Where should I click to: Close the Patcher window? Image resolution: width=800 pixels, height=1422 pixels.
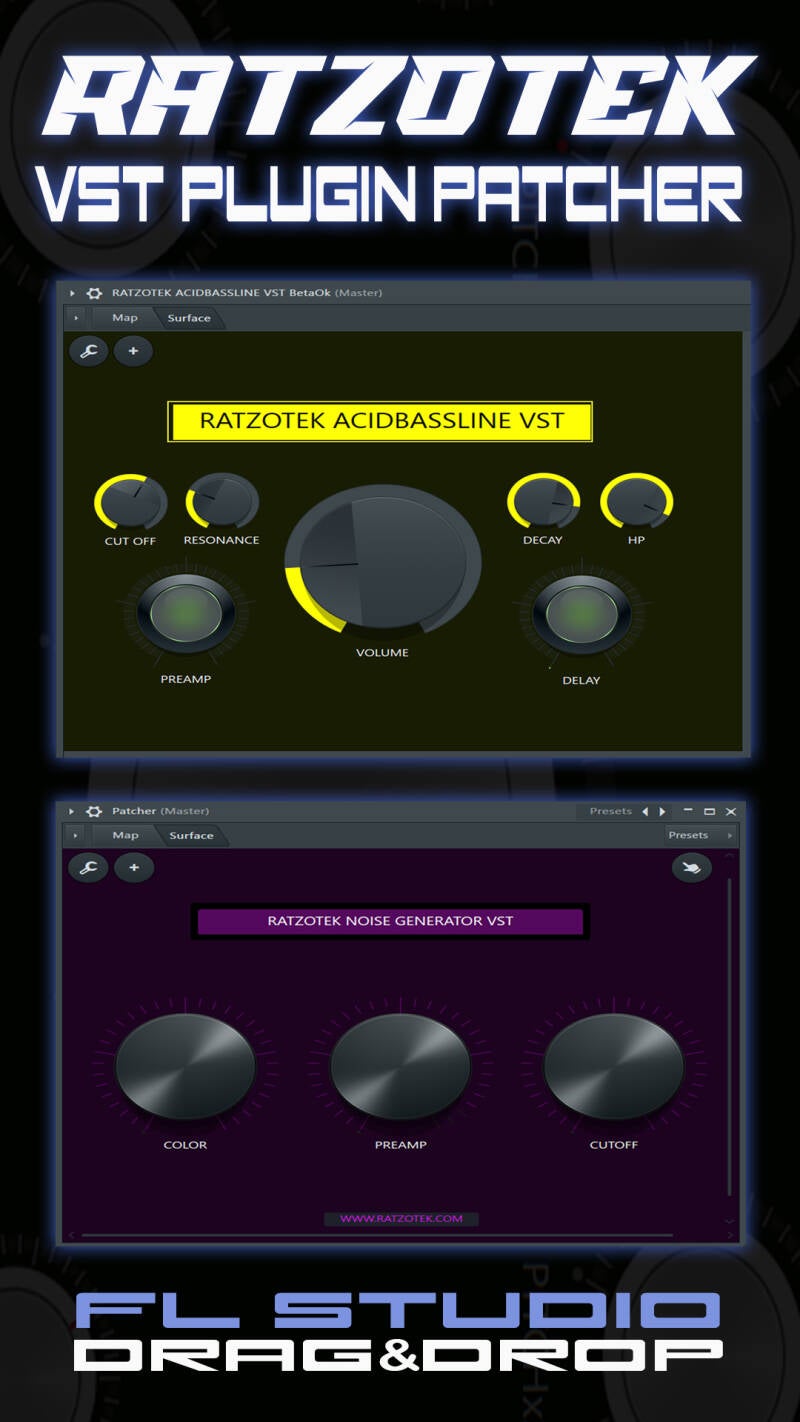coord(731,811)
